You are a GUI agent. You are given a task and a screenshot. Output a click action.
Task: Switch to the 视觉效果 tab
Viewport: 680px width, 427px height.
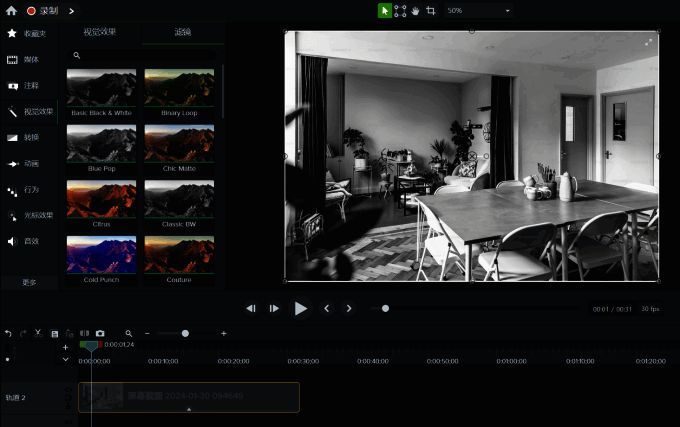[99, 32]
